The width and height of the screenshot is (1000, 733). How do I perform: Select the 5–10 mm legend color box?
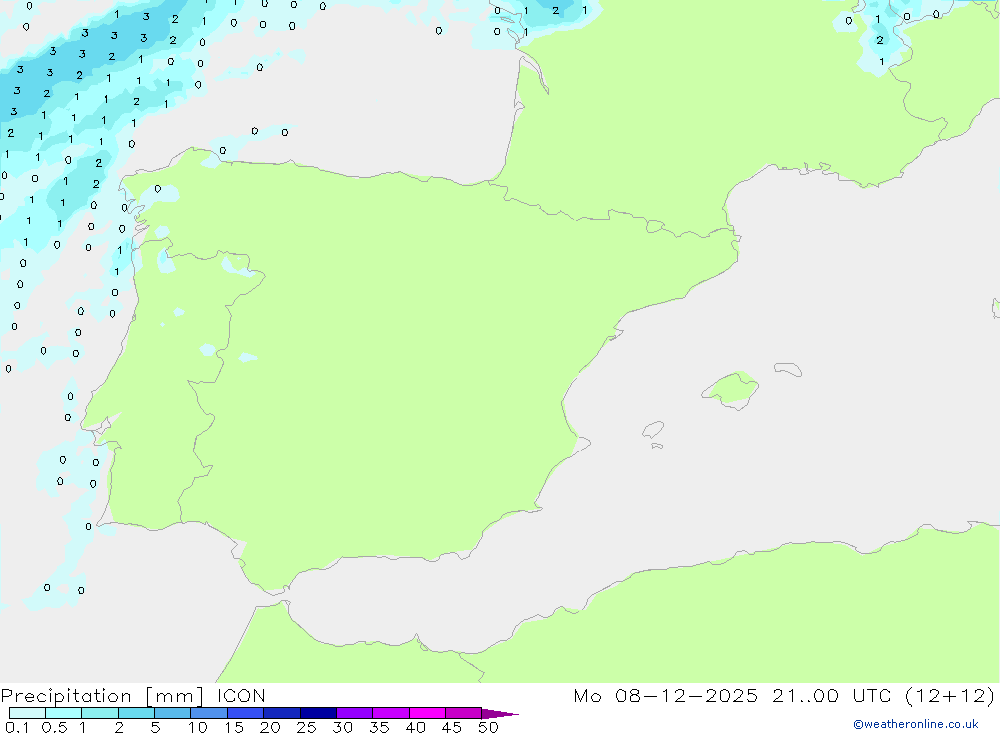click(x=173, y=713)
